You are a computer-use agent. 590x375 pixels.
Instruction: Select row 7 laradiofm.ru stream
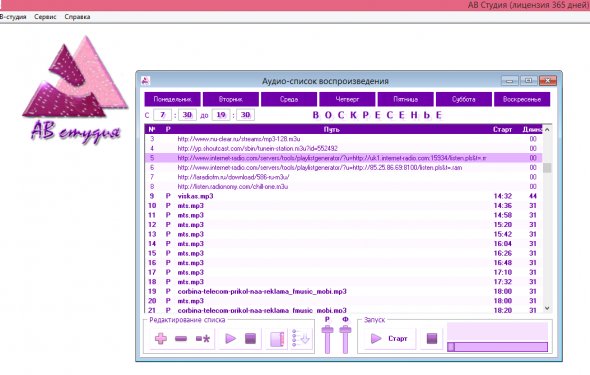coord(343,177)
